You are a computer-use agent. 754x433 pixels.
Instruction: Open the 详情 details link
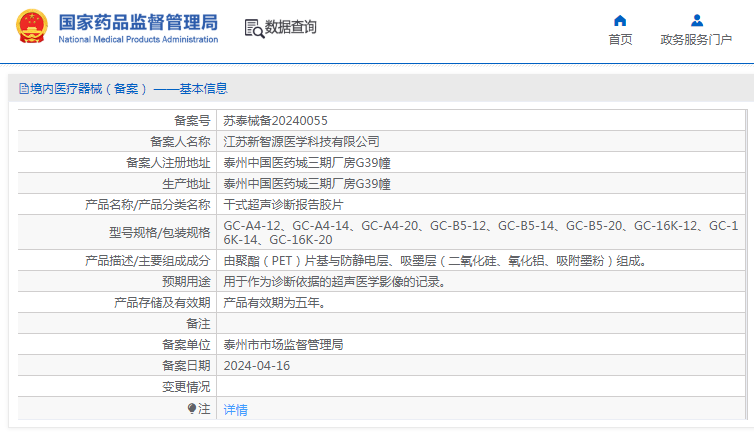[236, 410]
